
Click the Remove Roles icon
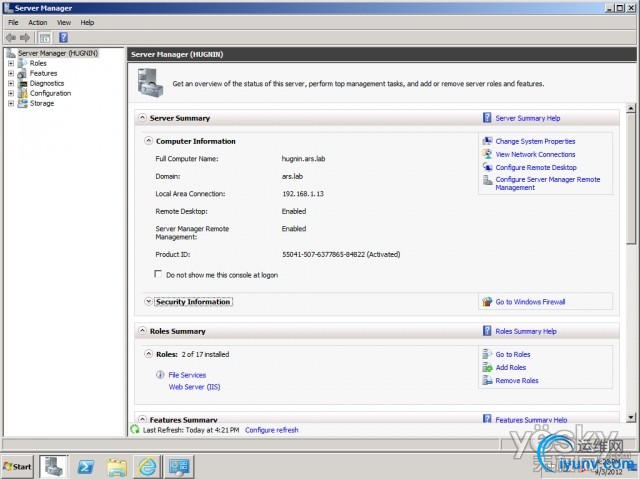click(x=487, y=380)
